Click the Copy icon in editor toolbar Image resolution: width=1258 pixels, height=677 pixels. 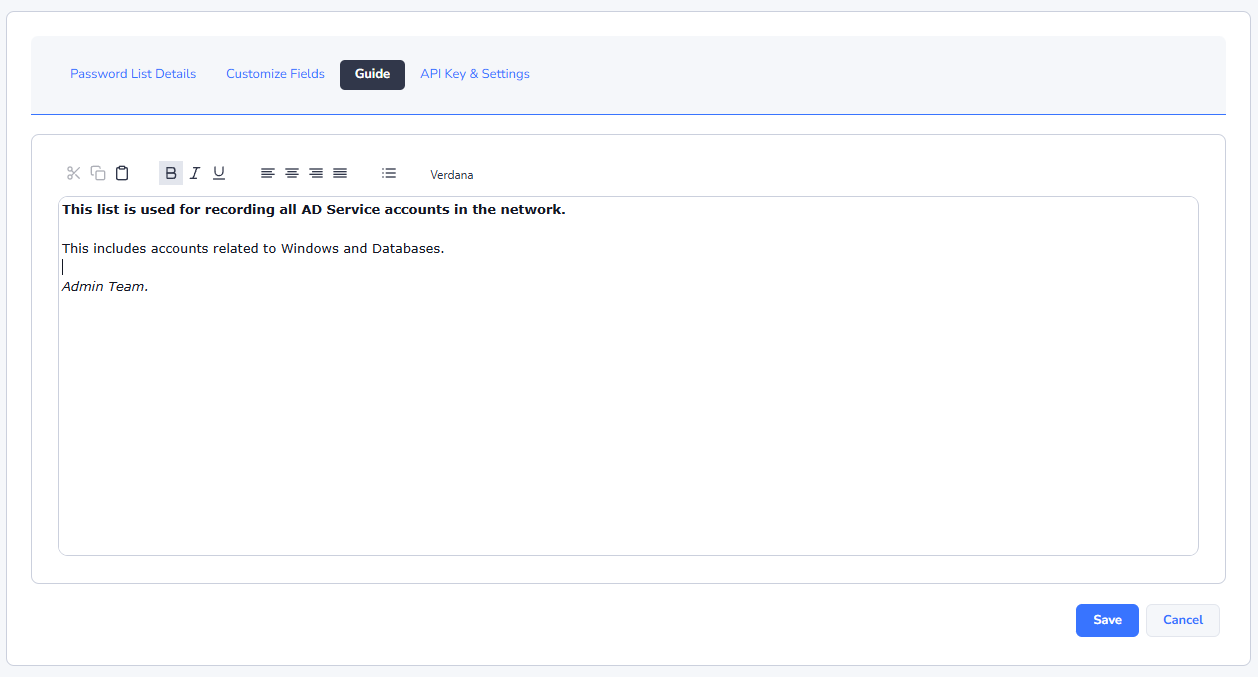pyautogui.click(x=98, y=173)
